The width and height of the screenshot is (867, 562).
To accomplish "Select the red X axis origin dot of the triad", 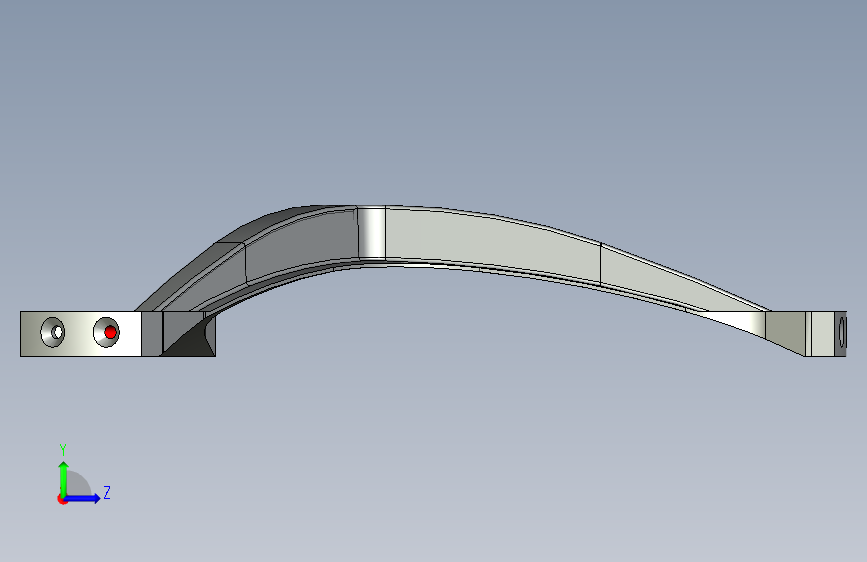I will pyautogui.click(x=62, y=499).
